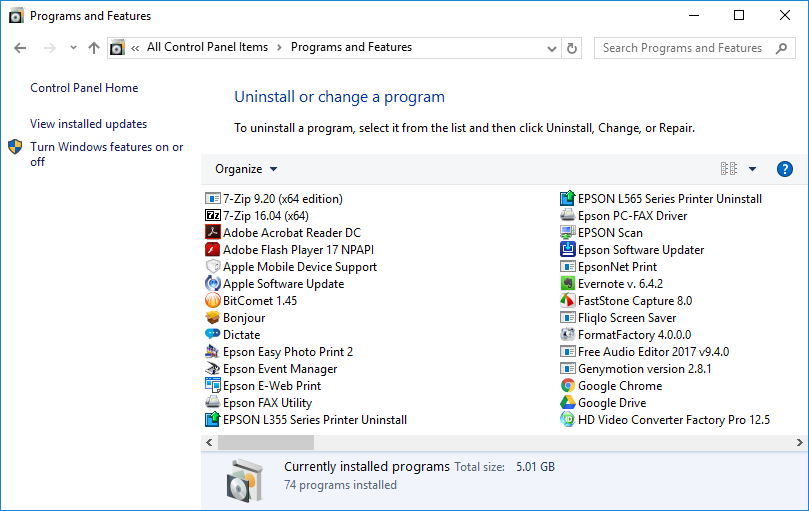Click the Google Drive icon
Screen dimensions: 809x511
click(568, 403)
